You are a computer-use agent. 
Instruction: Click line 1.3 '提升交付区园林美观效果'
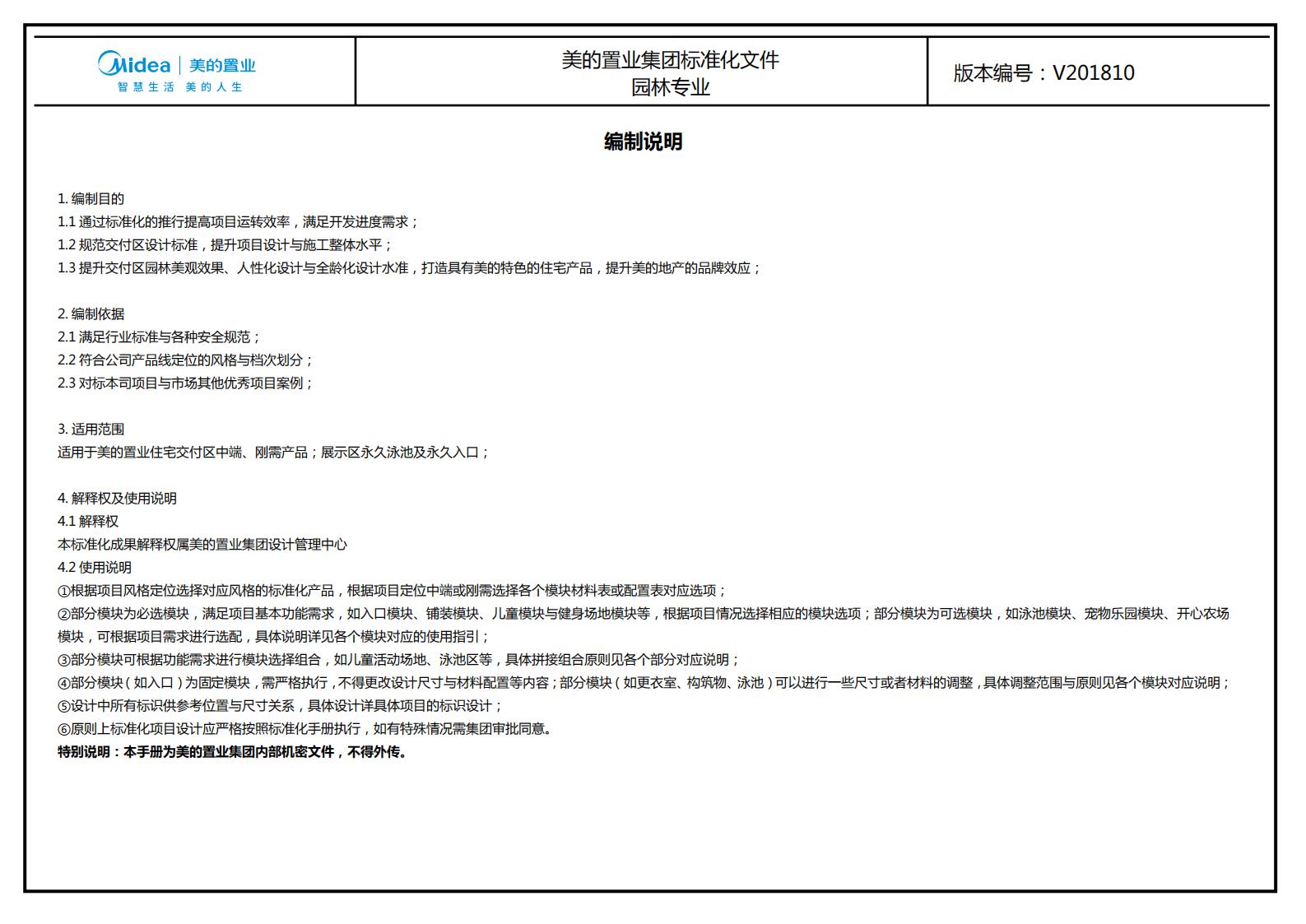pos(410,267)
